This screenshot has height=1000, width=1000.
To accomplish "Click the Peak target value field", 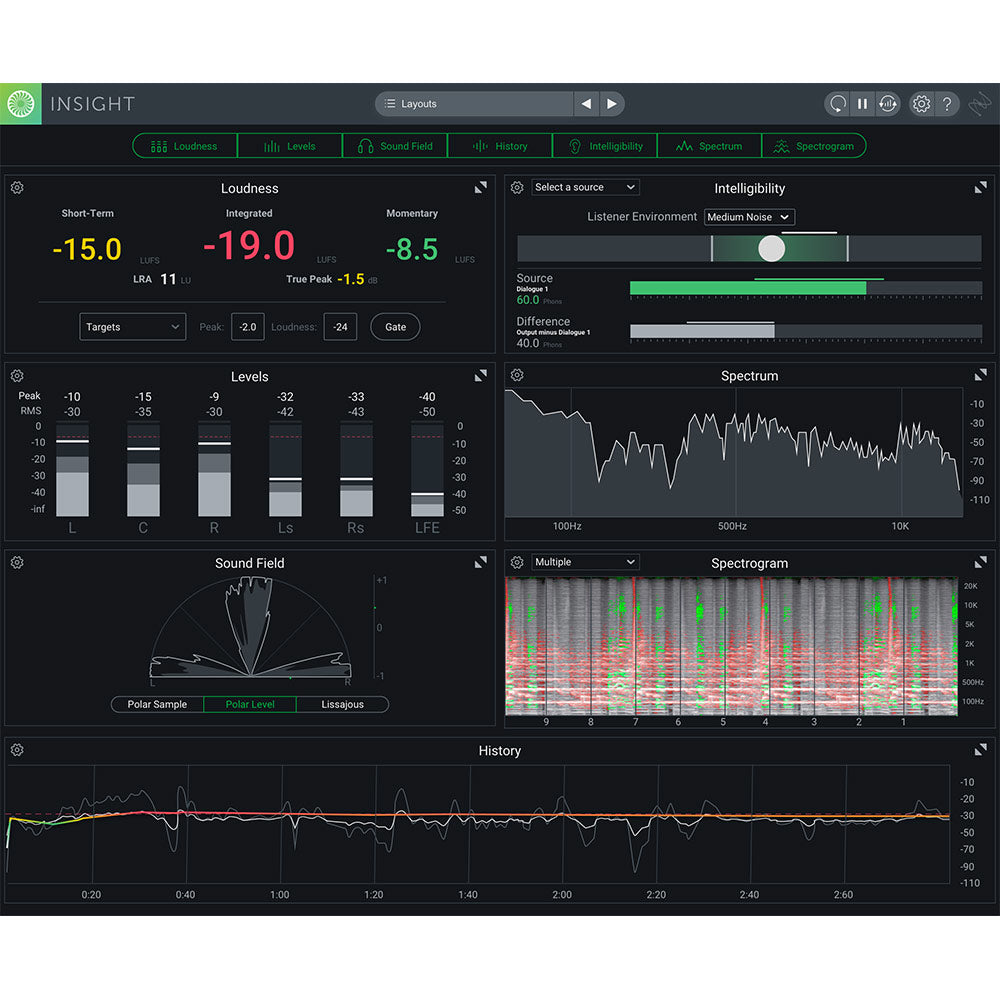I will [x=247, y=326].
